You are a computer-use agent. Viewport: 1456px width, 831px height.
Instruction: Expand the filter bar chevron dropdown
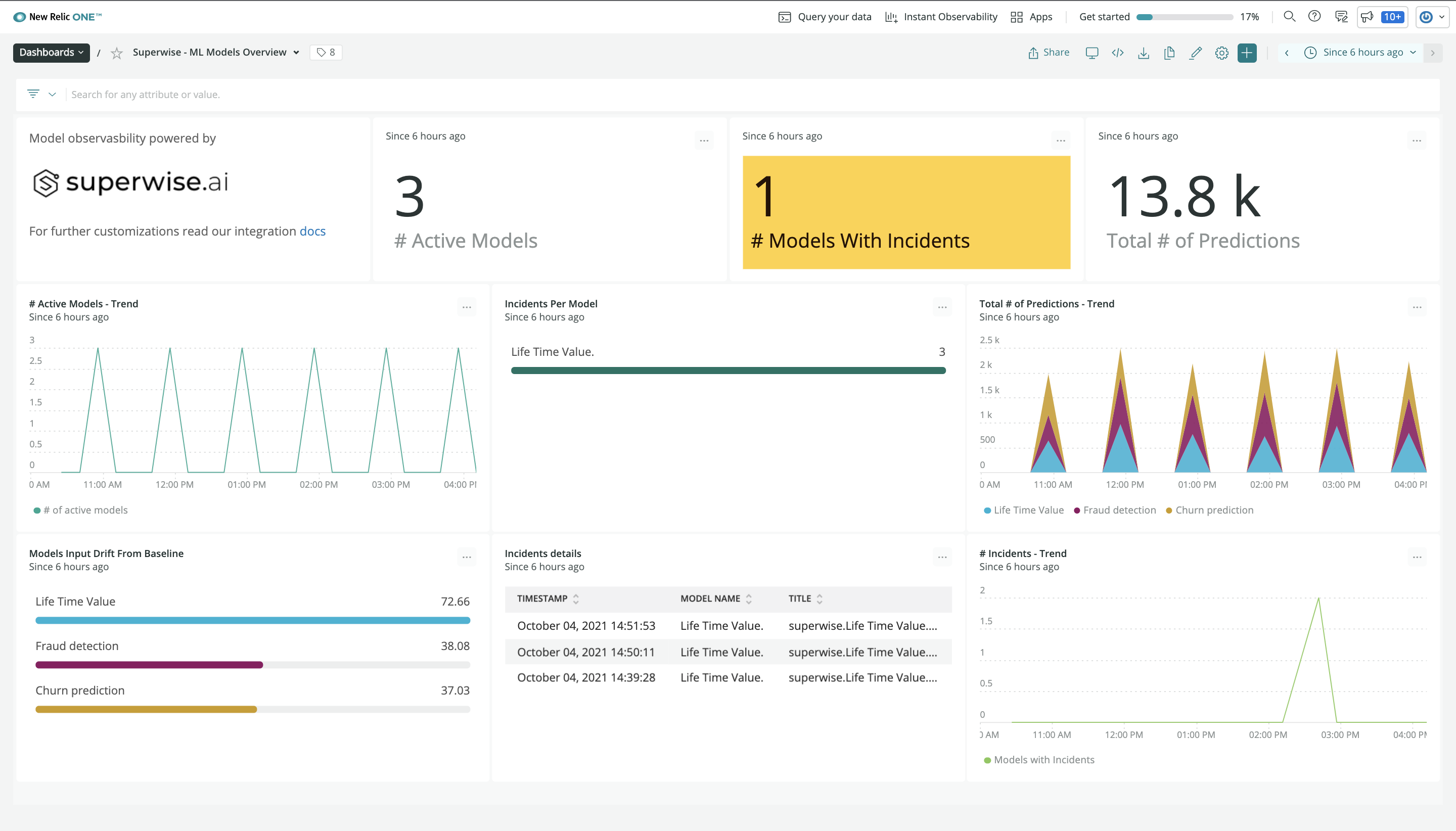(x=52, y=94)
